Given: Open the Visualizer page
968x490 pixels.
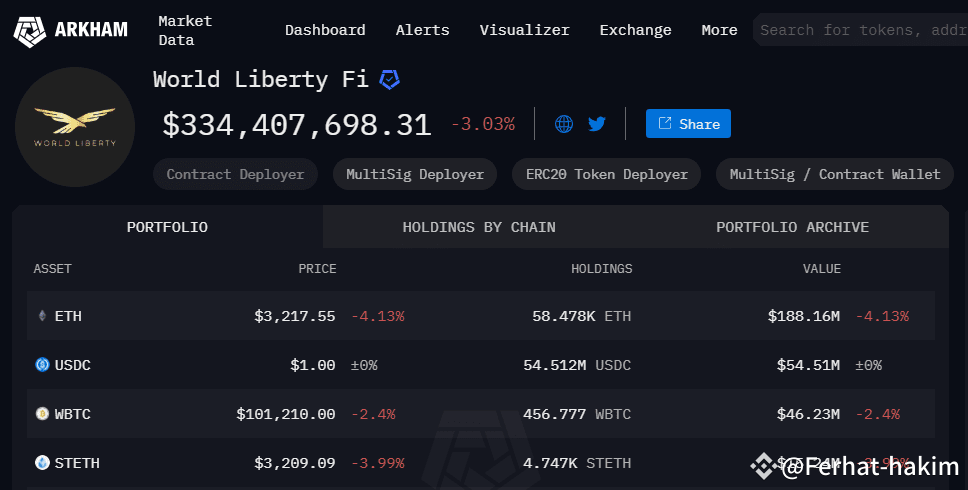Looking at the screenshot, I should pos(525,30).
